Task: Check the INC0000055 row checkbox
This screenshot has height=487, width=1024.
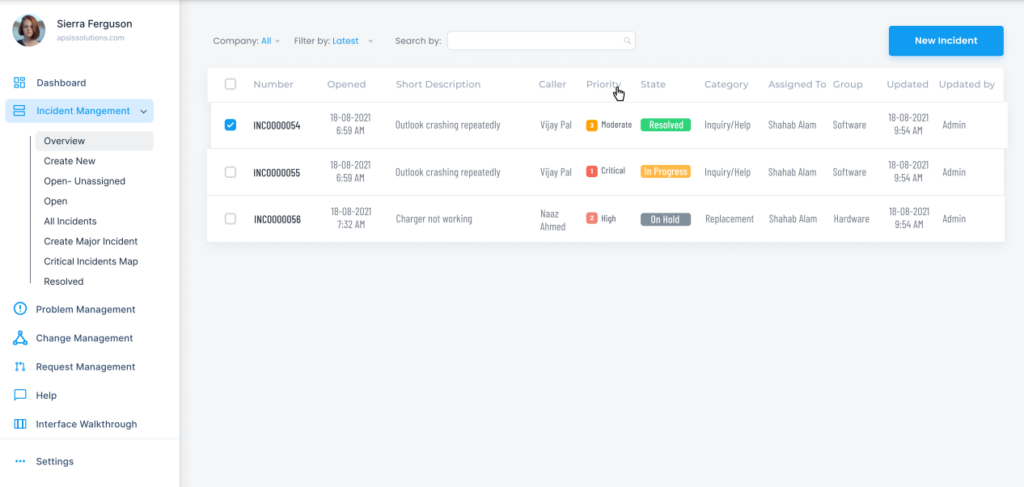Action: click(231, 172)
